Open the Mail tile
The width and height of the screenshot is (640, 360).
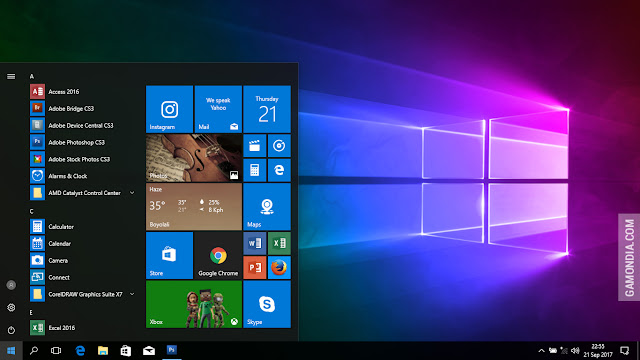click(218, 109)
